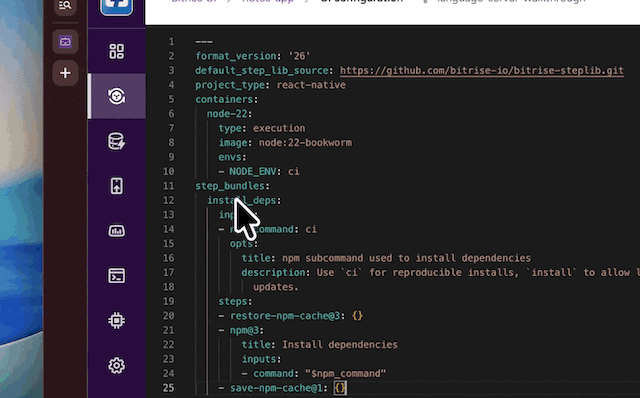Click the plus button in far-left strip
The width and height of the screenshot is (640, 398).
click(65, 73)
